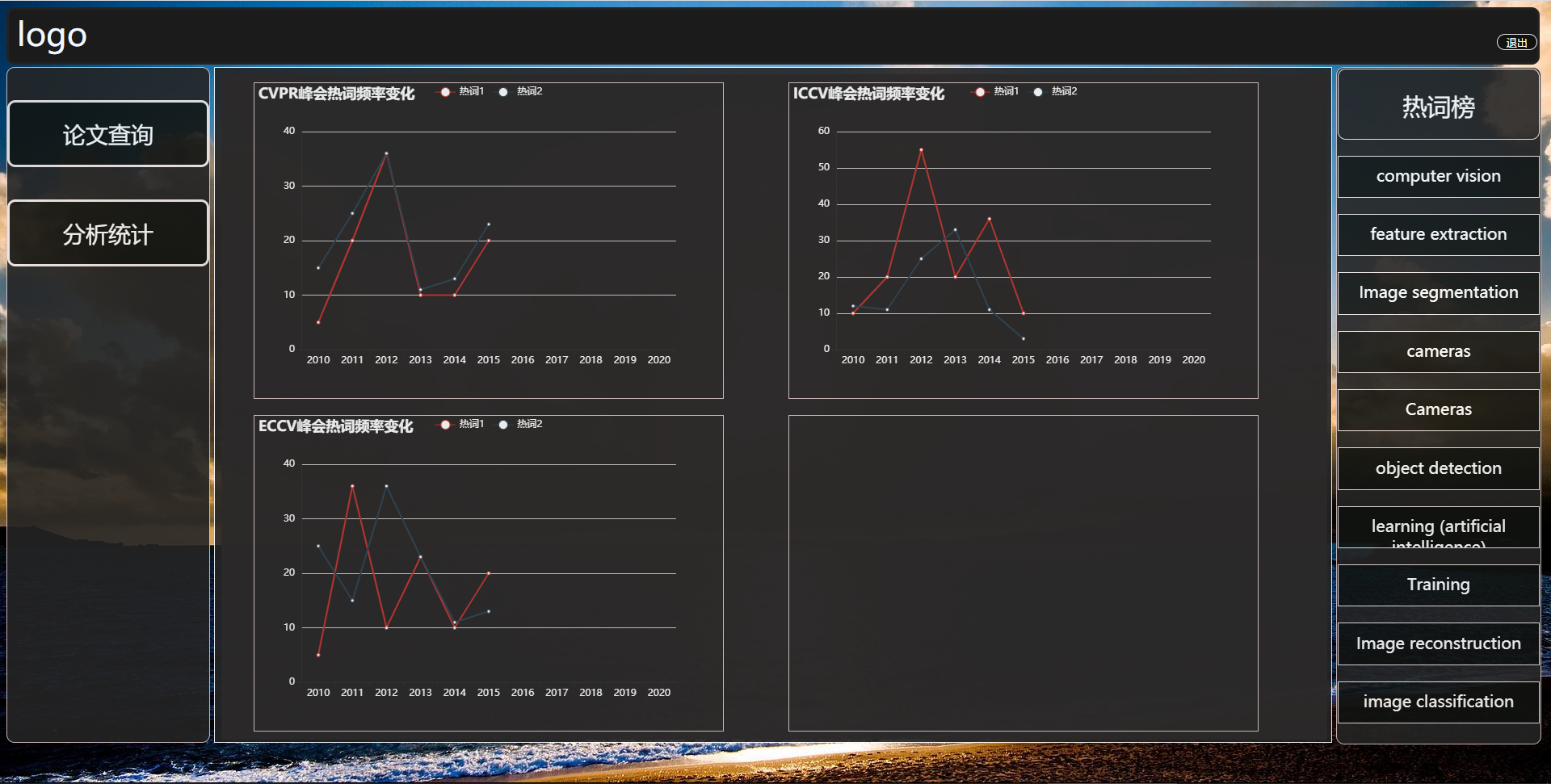Click the logo in the header
This screenshot has height=784, width=1551.
[53, 36]
